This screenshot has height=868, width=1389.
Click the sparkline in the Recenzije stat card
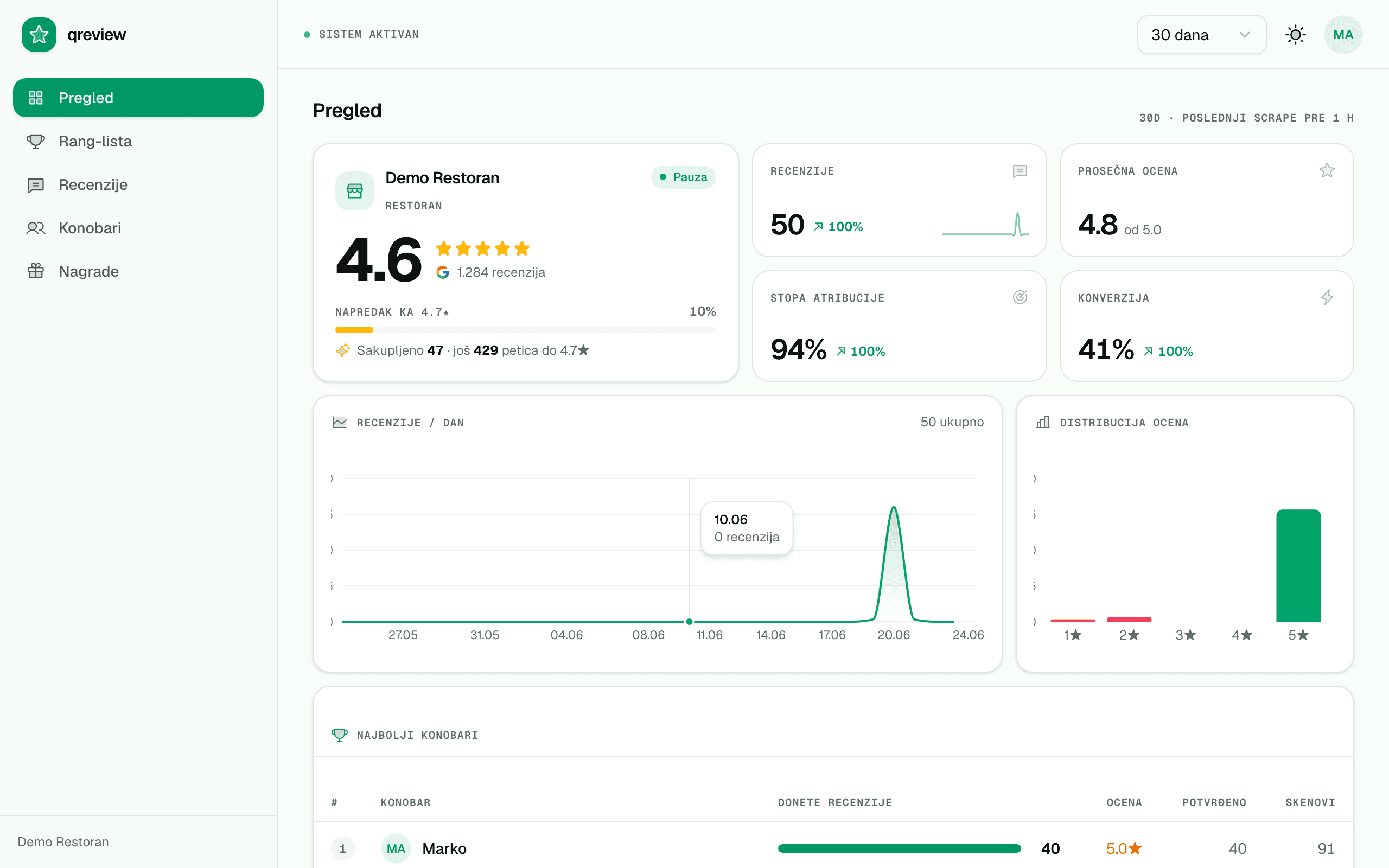tap(985, 225)
